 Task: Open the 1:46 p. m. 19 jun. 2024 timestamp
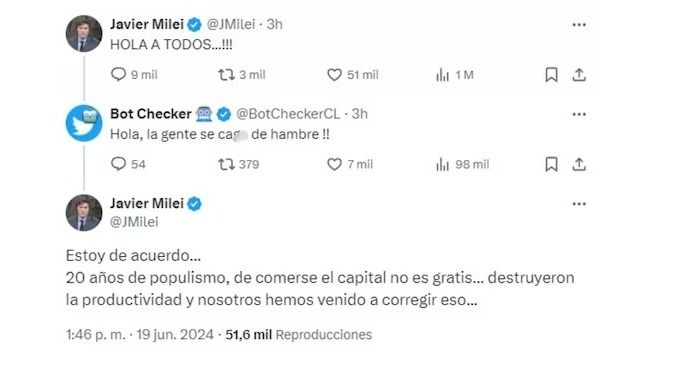click(x=140, y=334)
